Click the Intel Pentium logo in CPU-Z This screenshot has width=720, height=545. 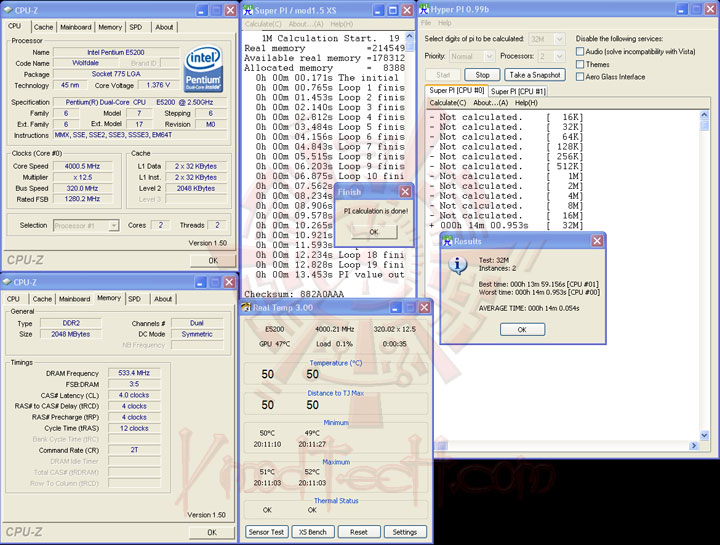[x=203, y=69]
